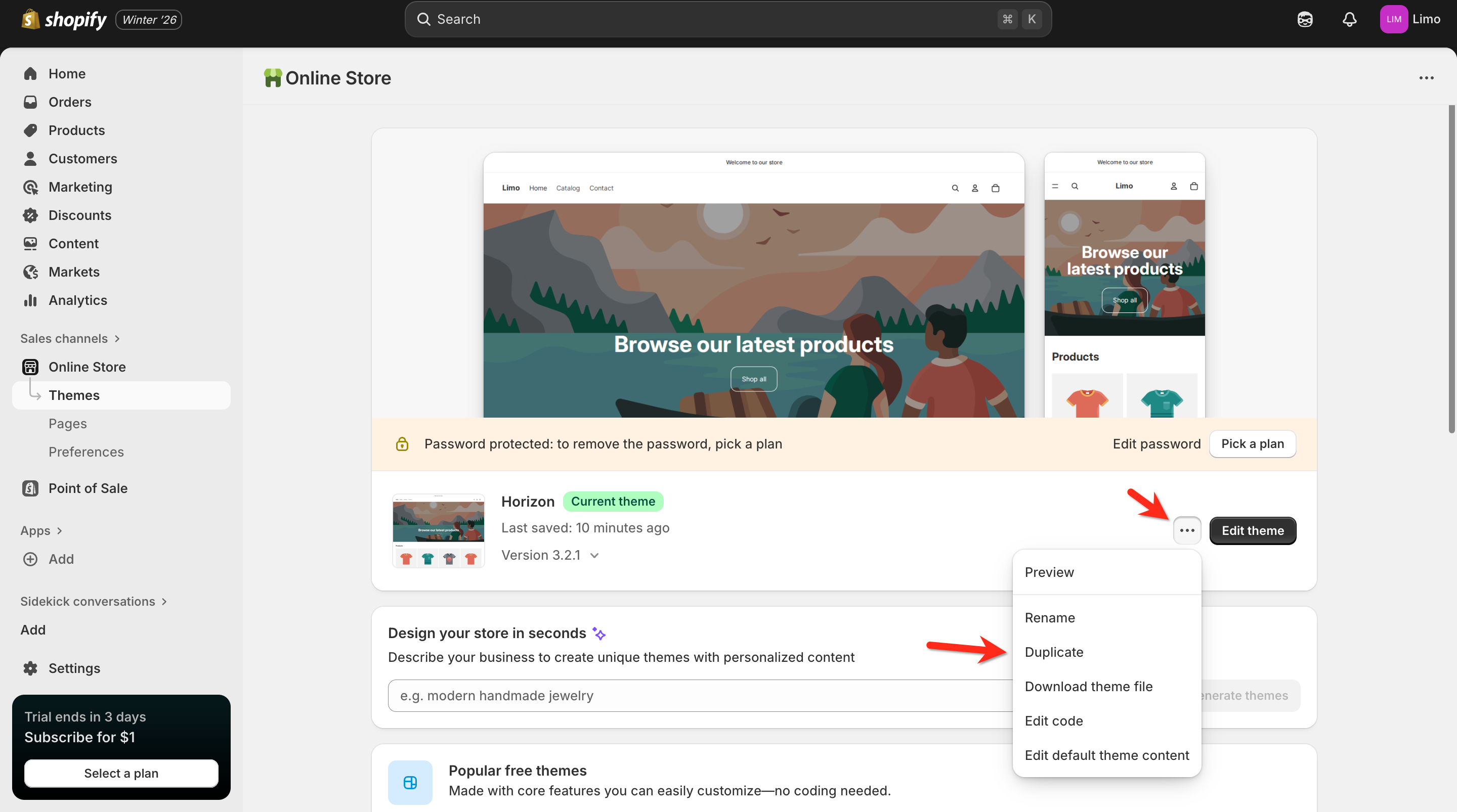Open Settings from the sidebar

[x=74, y=668]
